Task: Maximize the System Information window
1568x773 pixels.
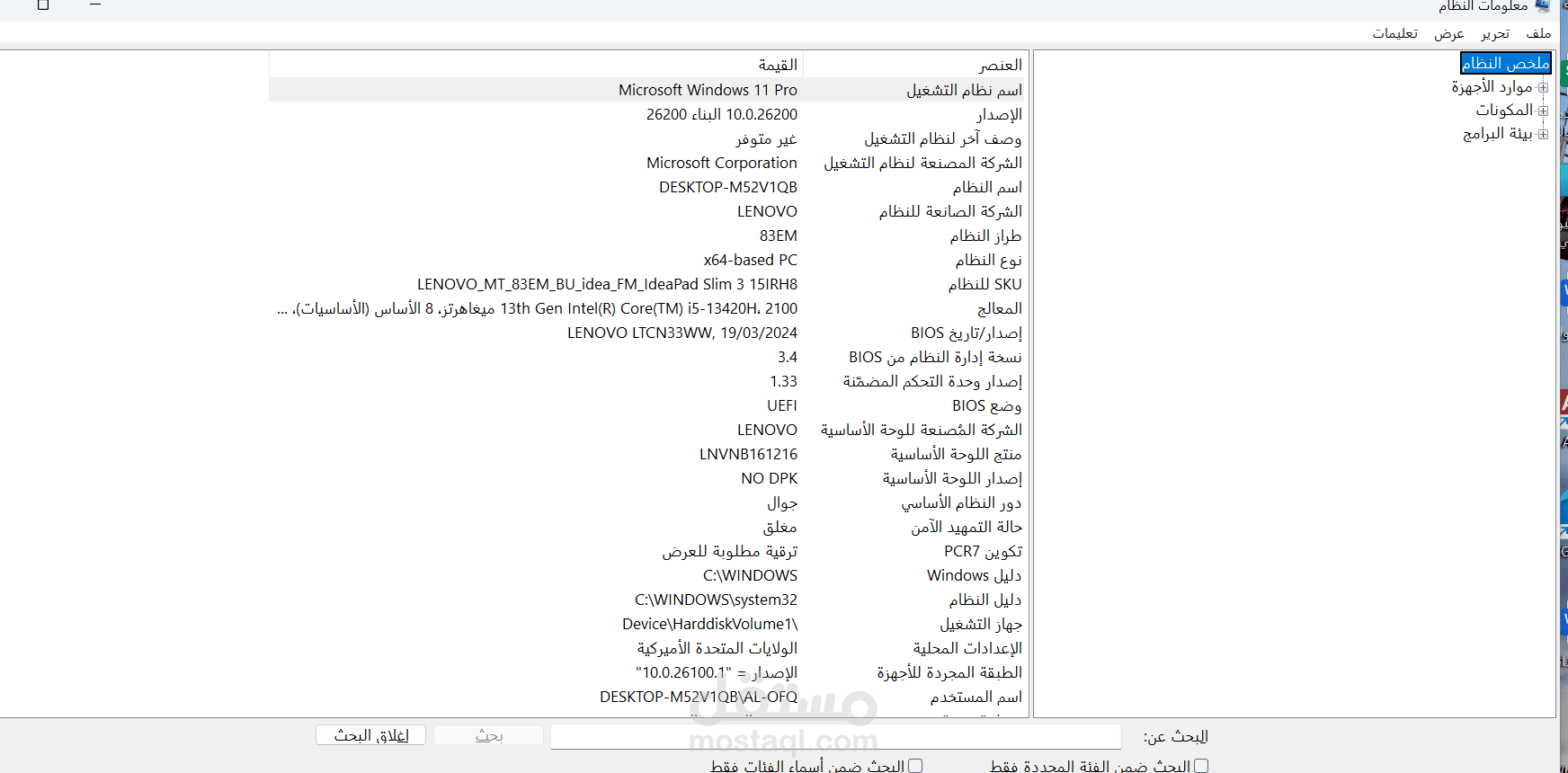Action: pyautogui.click(x=42, y=4)
